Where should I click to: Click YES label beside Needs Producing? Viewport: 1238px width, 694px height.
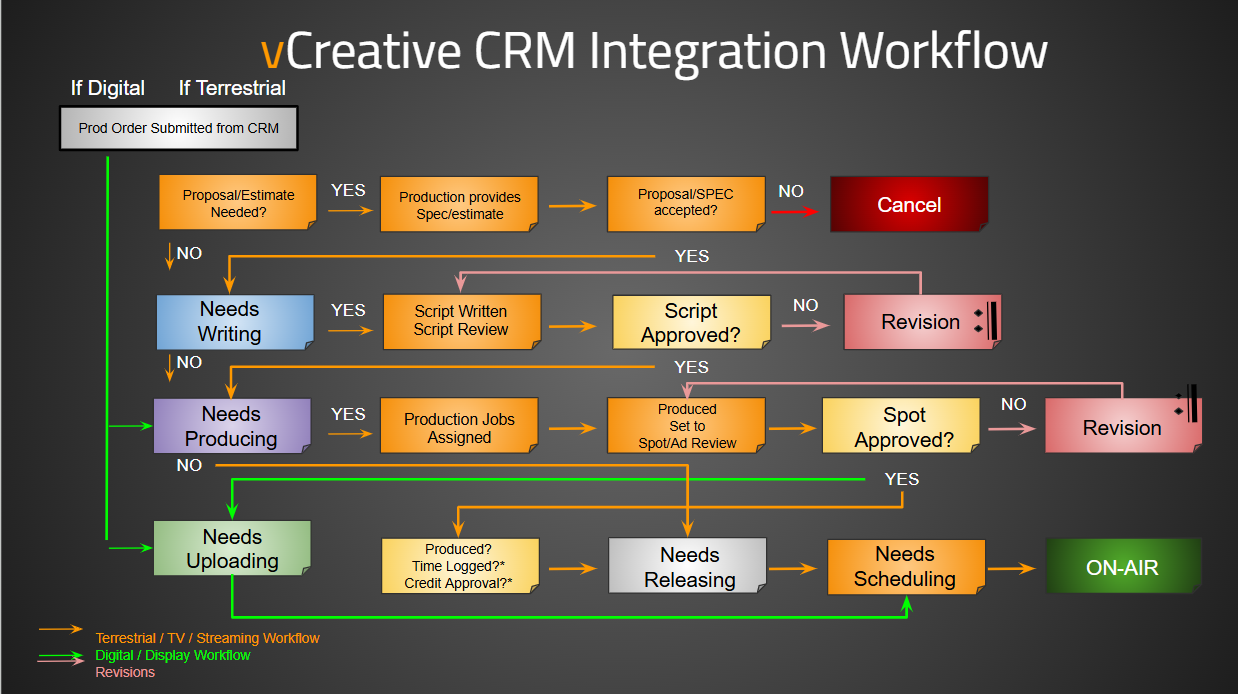pos(348,413)
